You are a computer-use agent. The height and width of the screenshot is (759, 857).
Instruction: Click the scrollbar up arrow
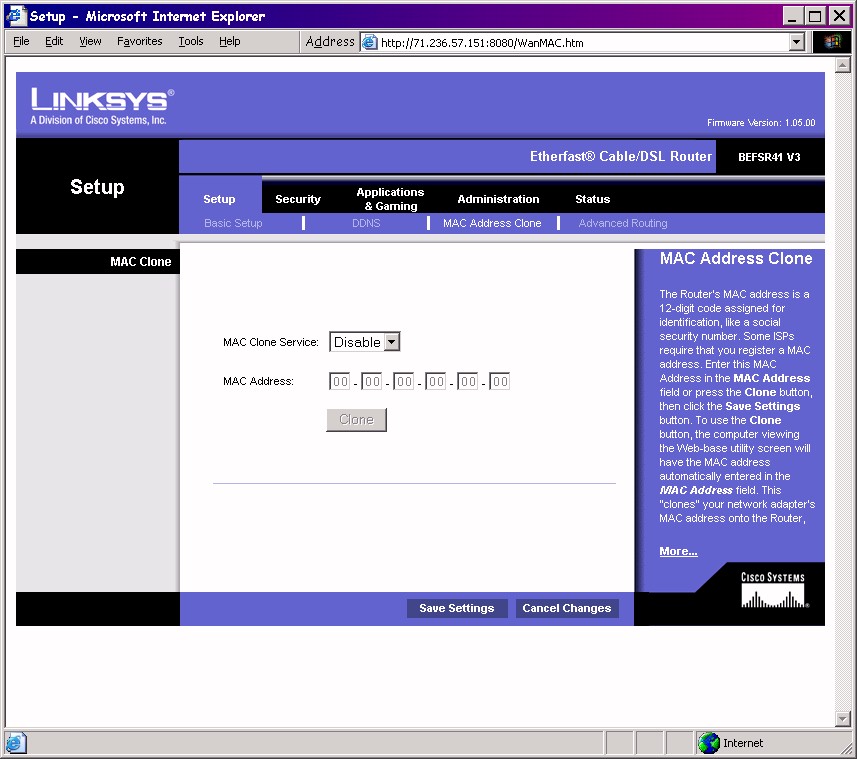click(842, 65)
